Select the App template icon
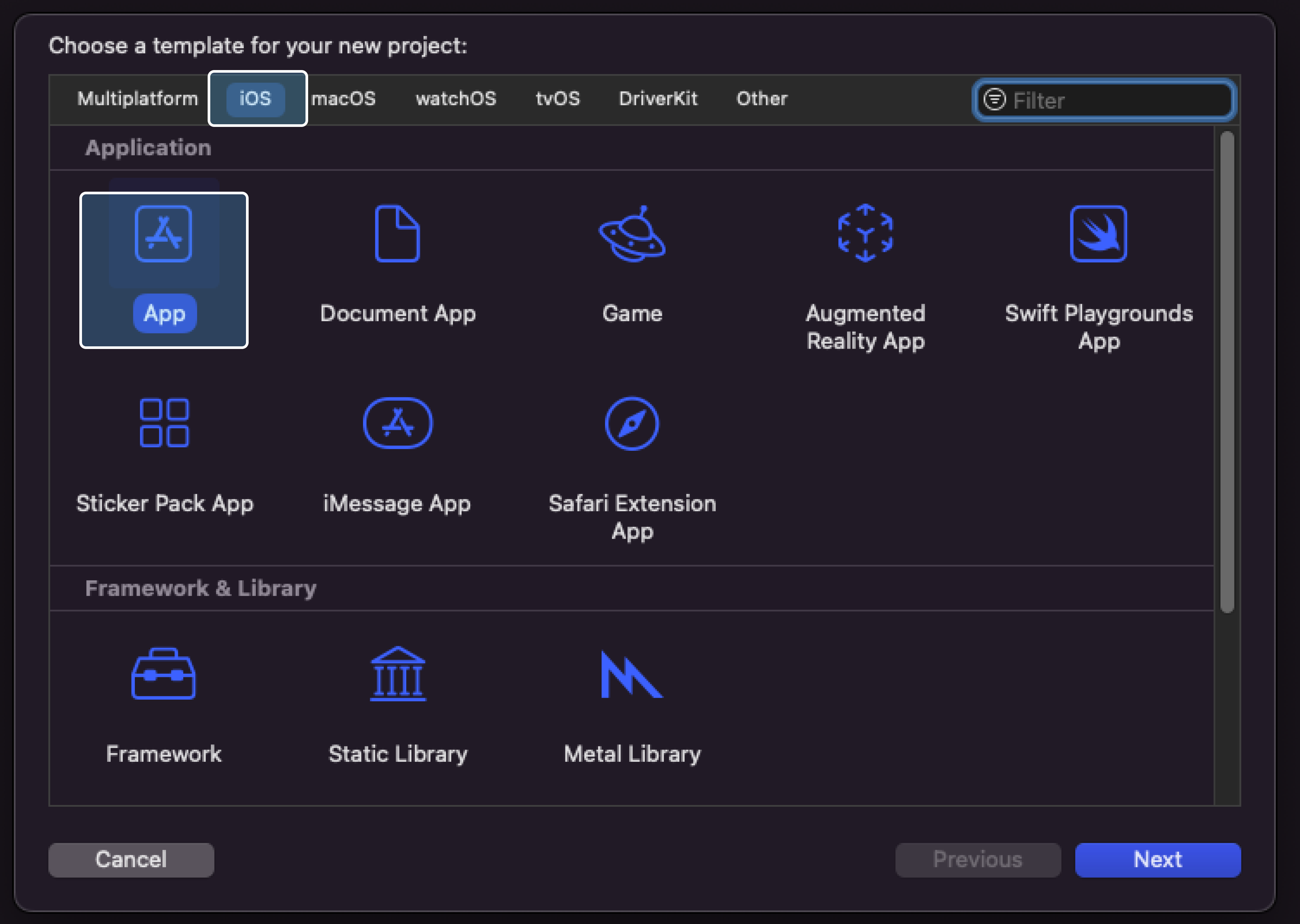Screen dimensions: 1300x924 [163, 234]
